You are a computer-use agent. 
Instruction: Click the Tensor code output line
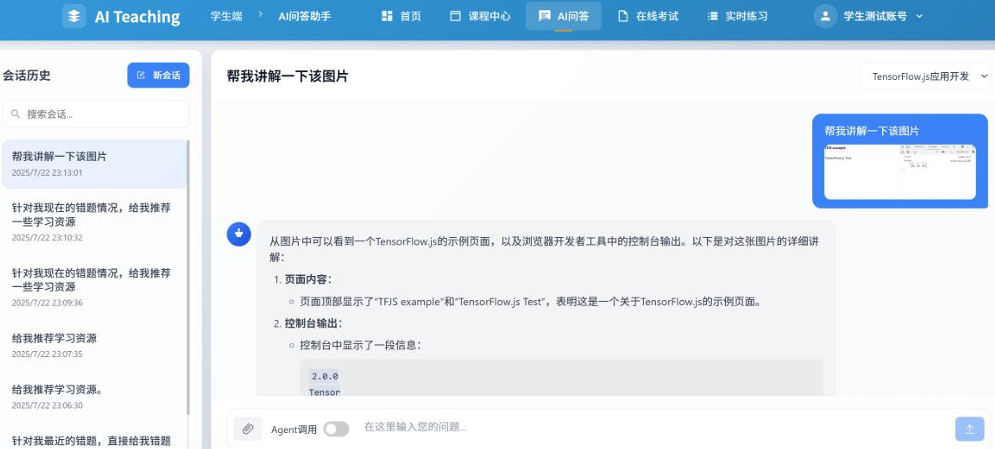324,392
